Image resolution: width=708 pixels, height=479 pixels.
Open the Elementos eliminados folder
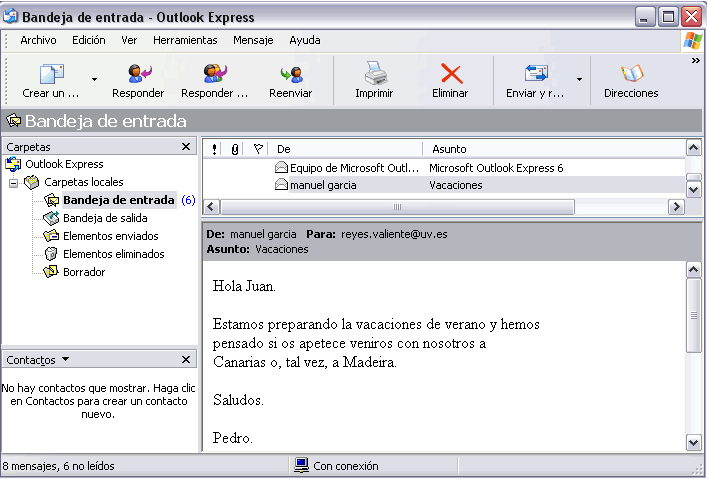tap(113, 254)
